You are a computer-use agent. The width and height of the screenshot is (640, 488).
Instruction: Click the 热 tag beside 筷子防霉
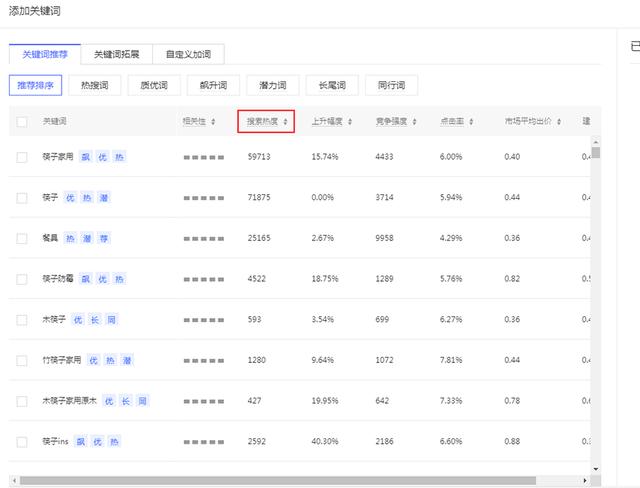pyautogui.click(x=119, y=279)
